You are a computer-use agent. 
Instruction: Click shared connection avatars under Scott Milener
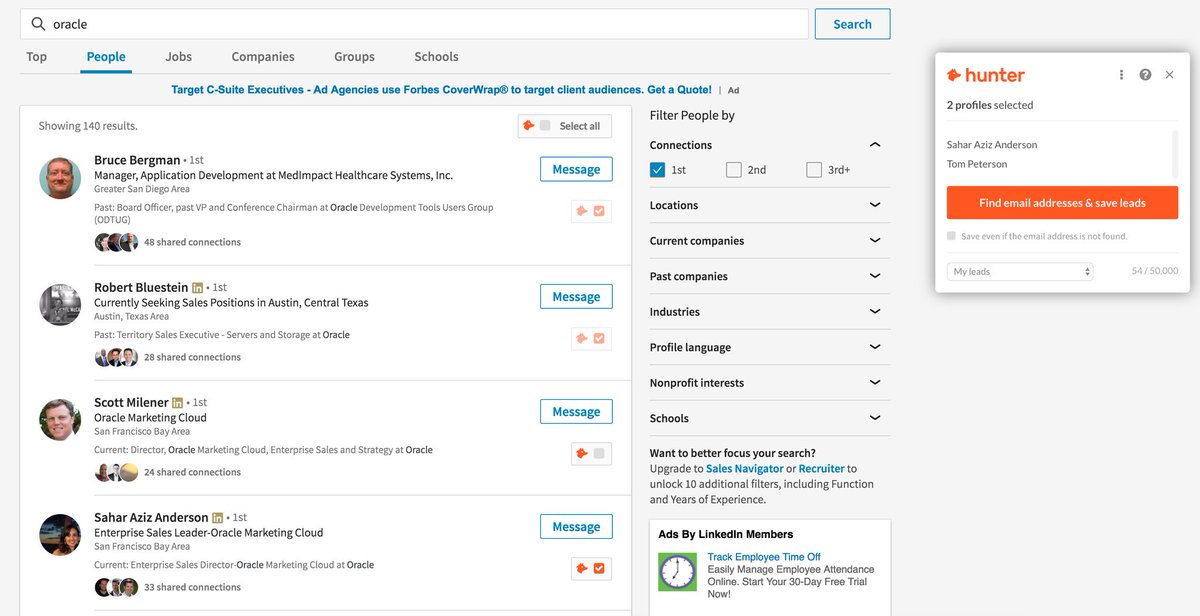tap(116, 472)
